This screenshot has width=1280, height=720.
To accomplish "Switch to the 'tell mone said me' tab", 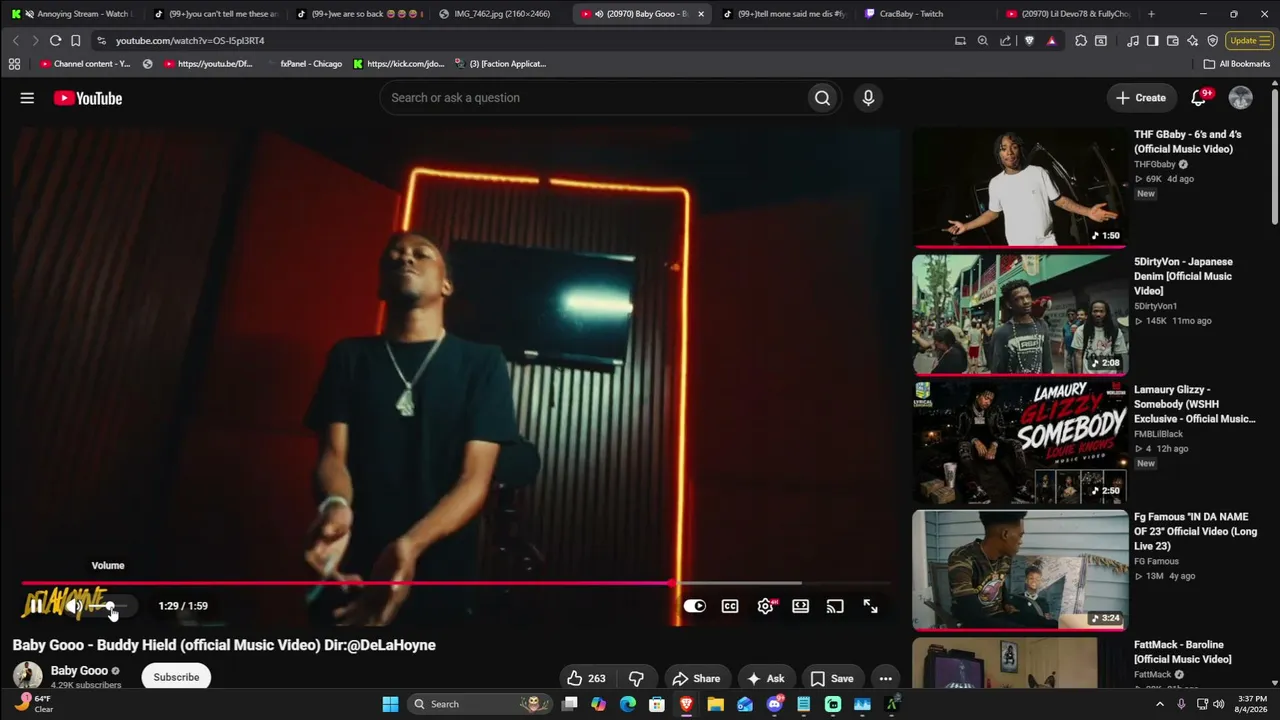I will click(x=784, y=14).
